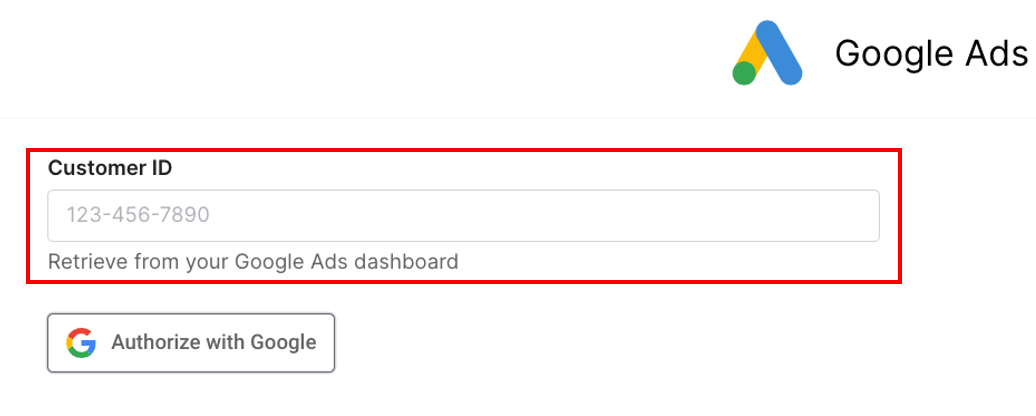The image size is (1036, 416).
Task: Click the Customer ID label
Action: tap(110, 168)
